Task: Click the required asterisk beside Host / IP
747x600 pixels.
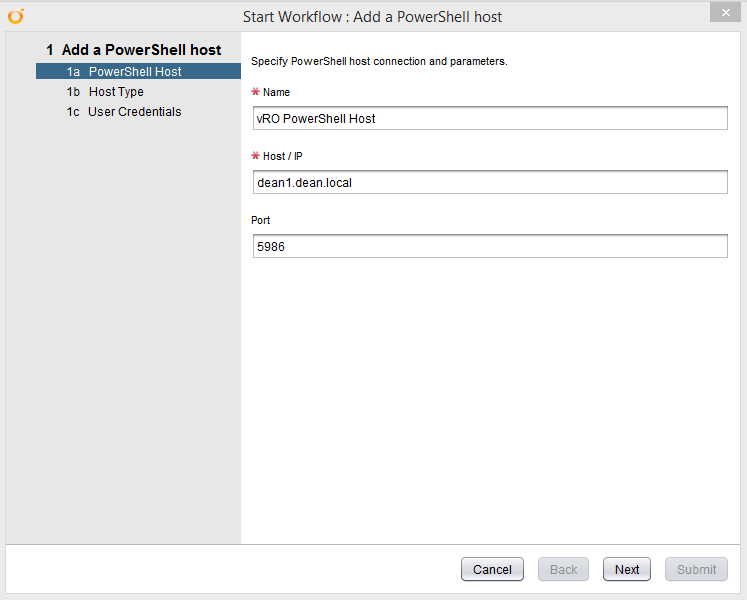Action: tap(255, 156)
